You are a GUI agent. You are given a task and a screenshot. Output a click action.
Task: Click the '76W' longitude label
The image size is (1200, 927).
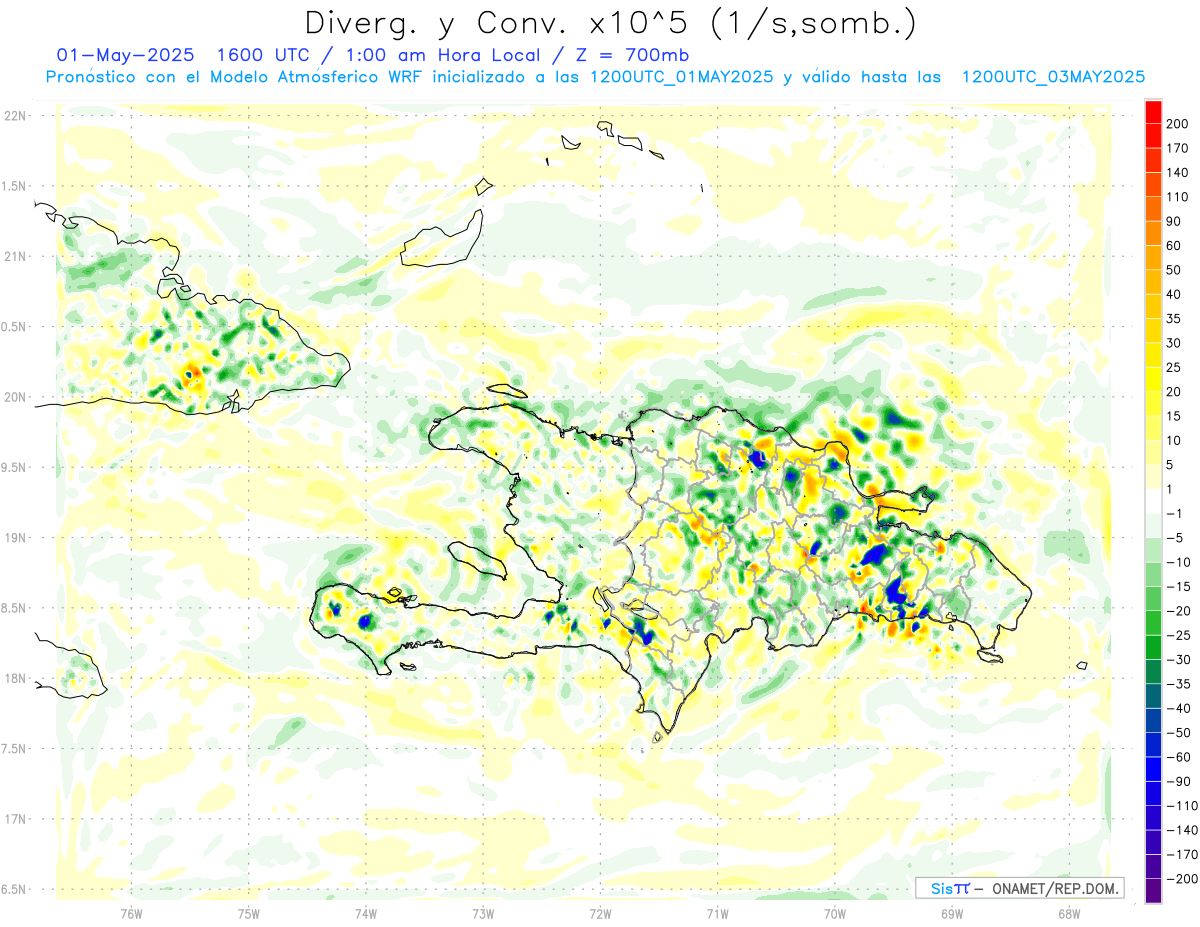coord(131,913)
